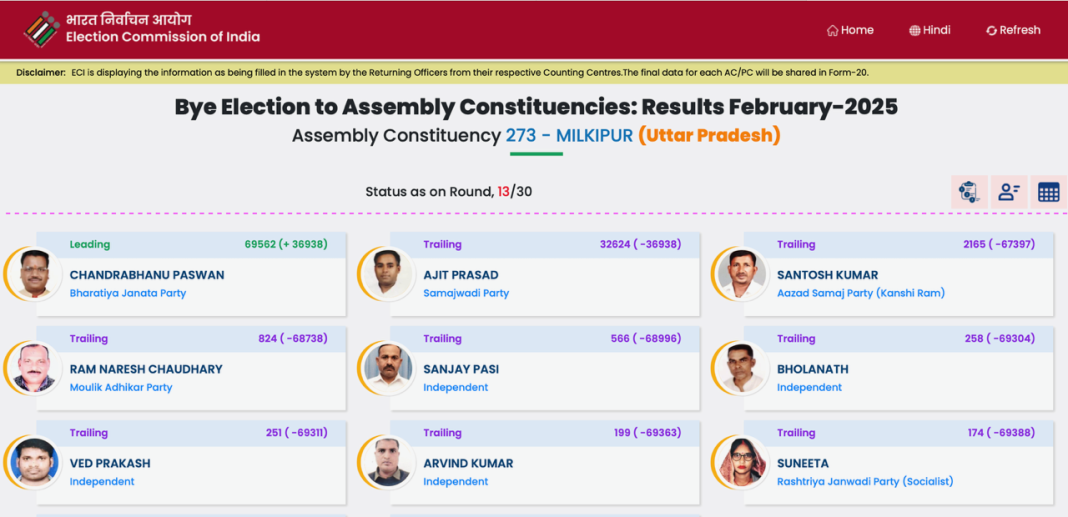
Task: Open the round-wise clipboard view icon
Action: (x=969, y=192)
